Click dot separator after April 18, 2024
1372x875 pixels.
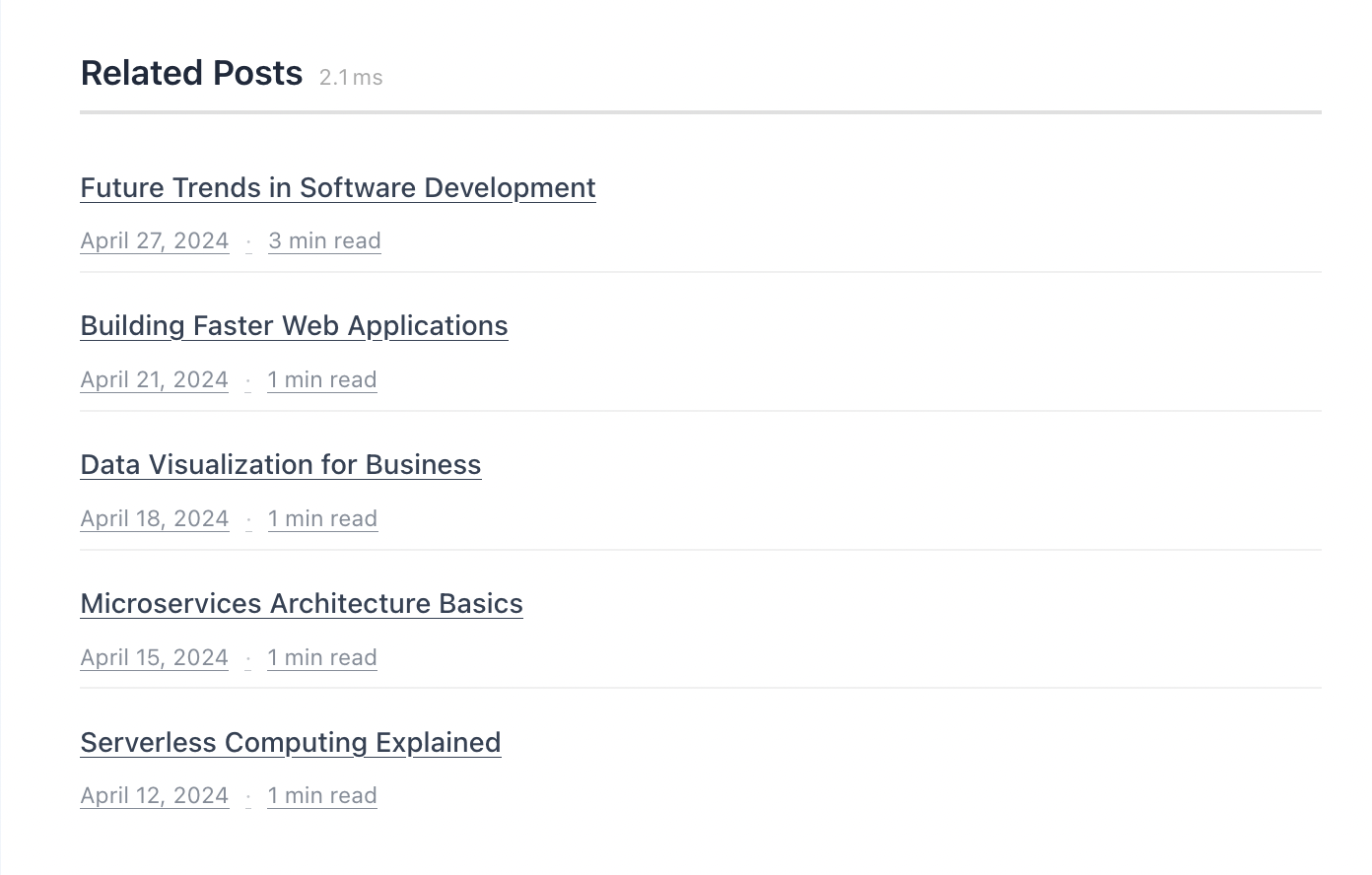pyautogui.click(x=248, y=520)
